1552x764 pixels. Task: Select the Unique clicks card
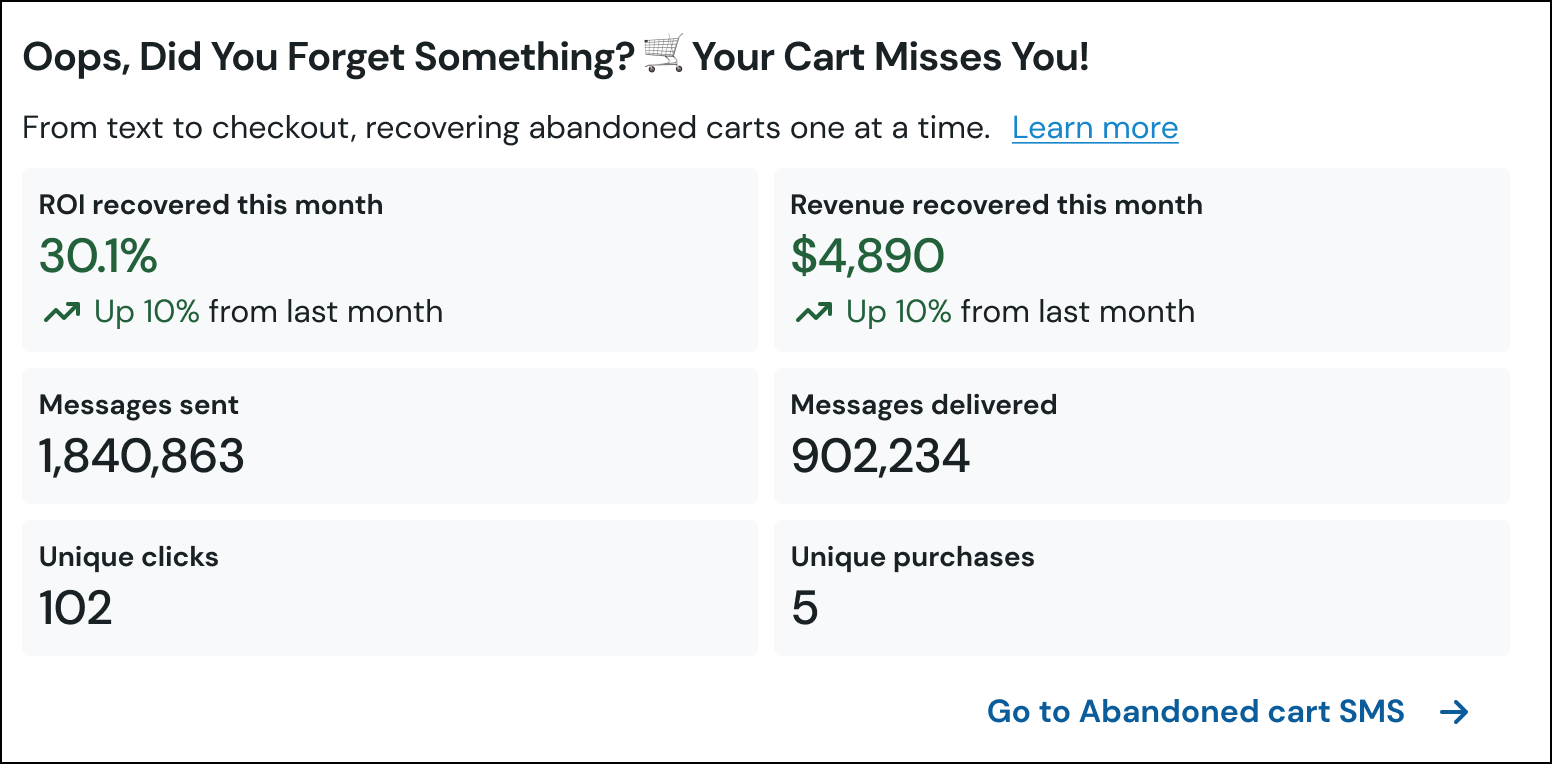coord(389,586)
